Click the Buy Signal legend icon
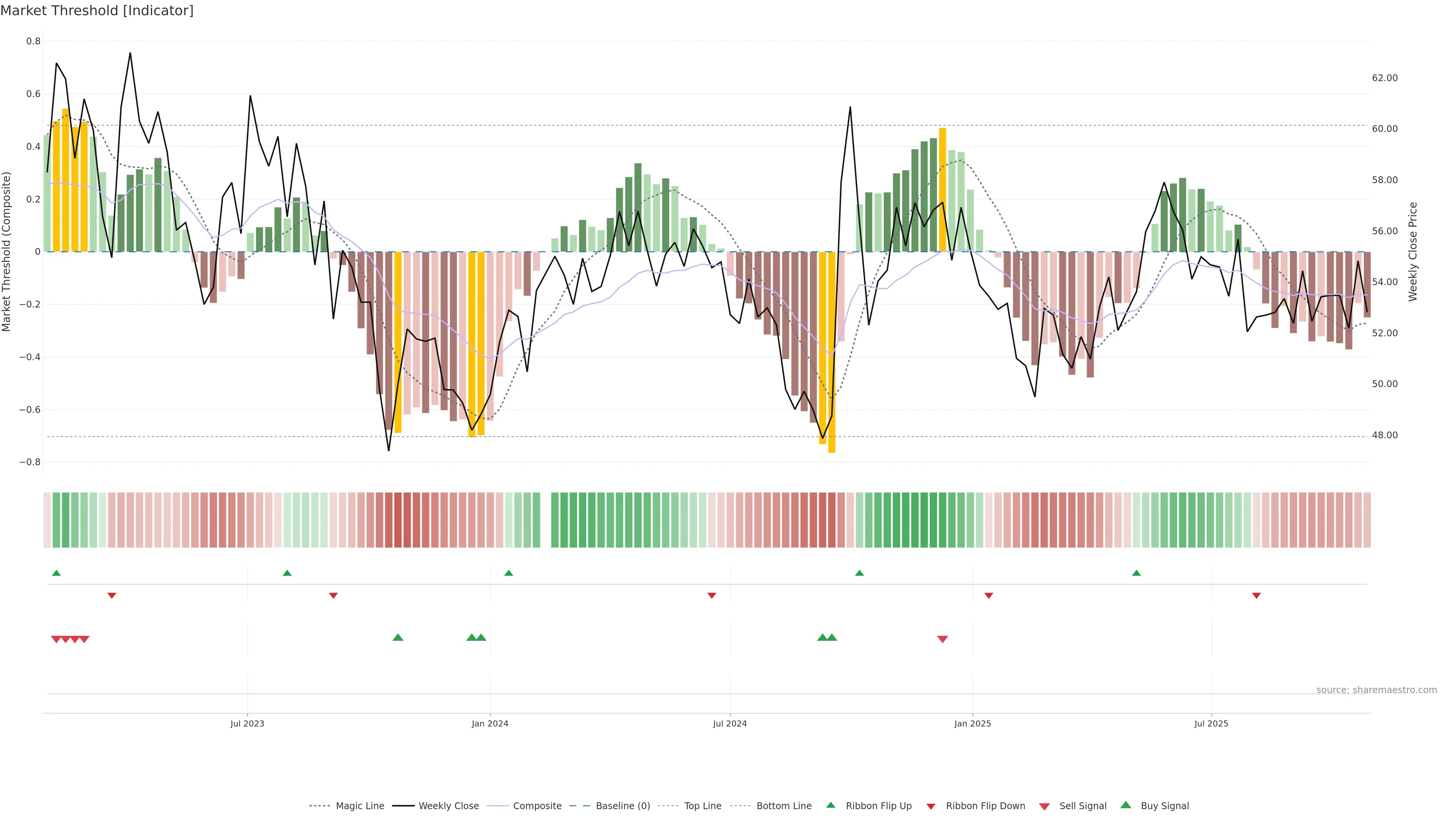The height and width of the screenshot is (819, 1456). pyautogui.click(x=1126, y=805)
